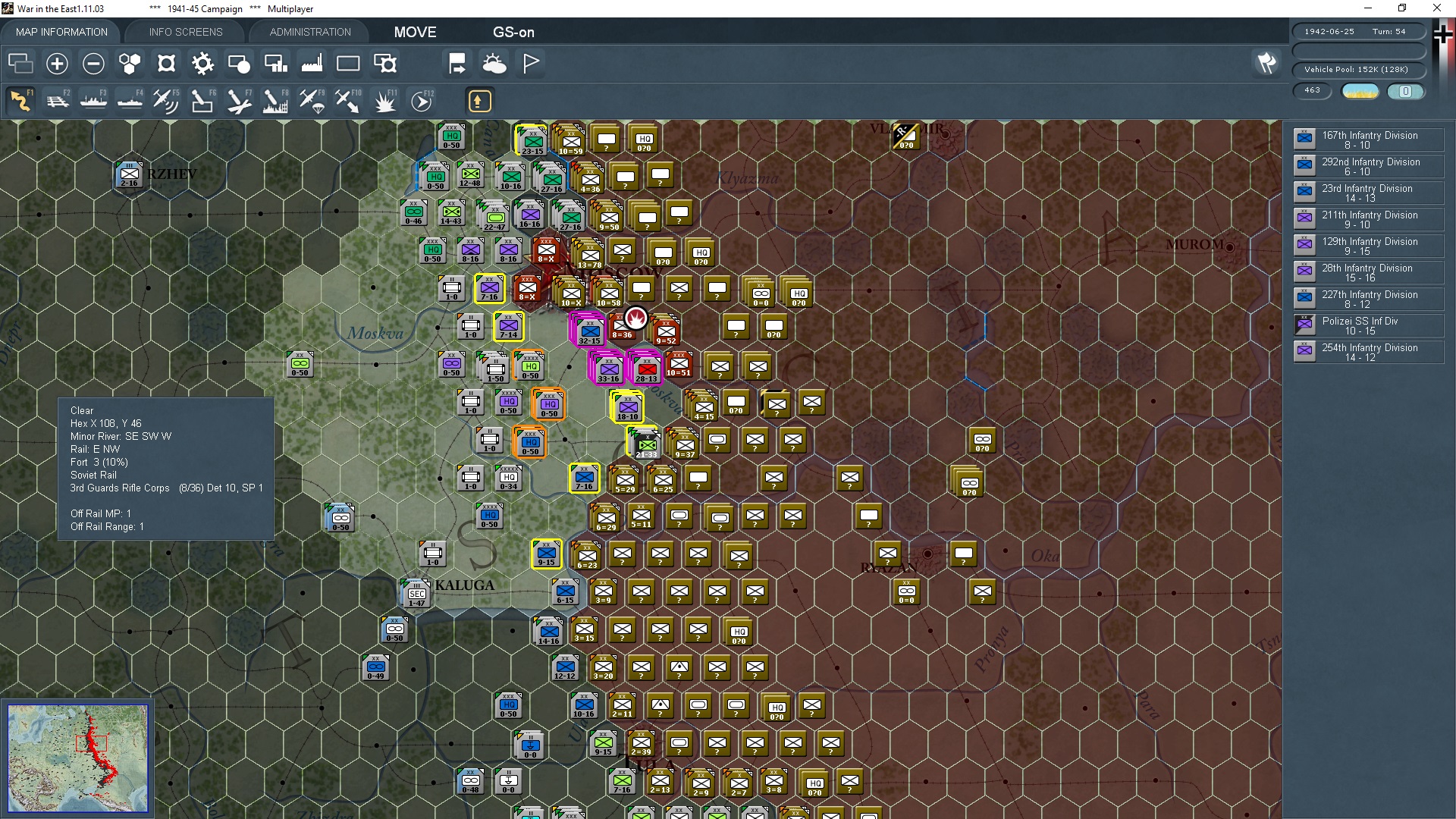
Task: Select the 32-15 unit with magenta border
Action: (x=589, y=331)
